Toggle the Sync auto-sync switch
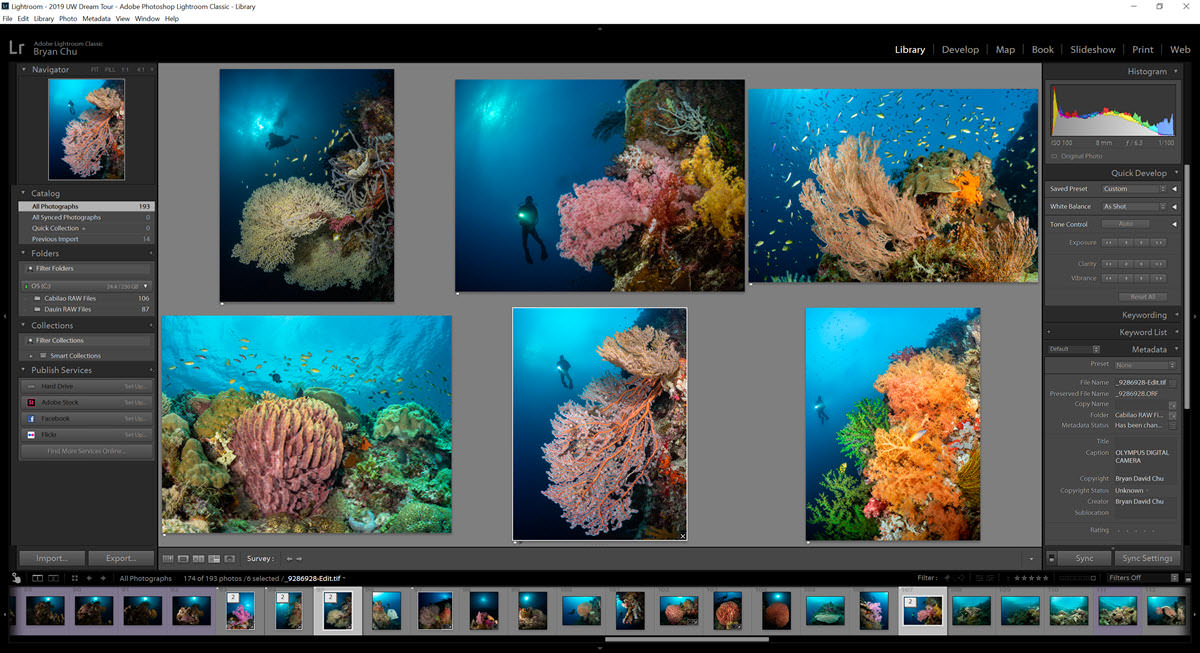1200x653 pixels. pyautogui.click(x=1052, y=559)
